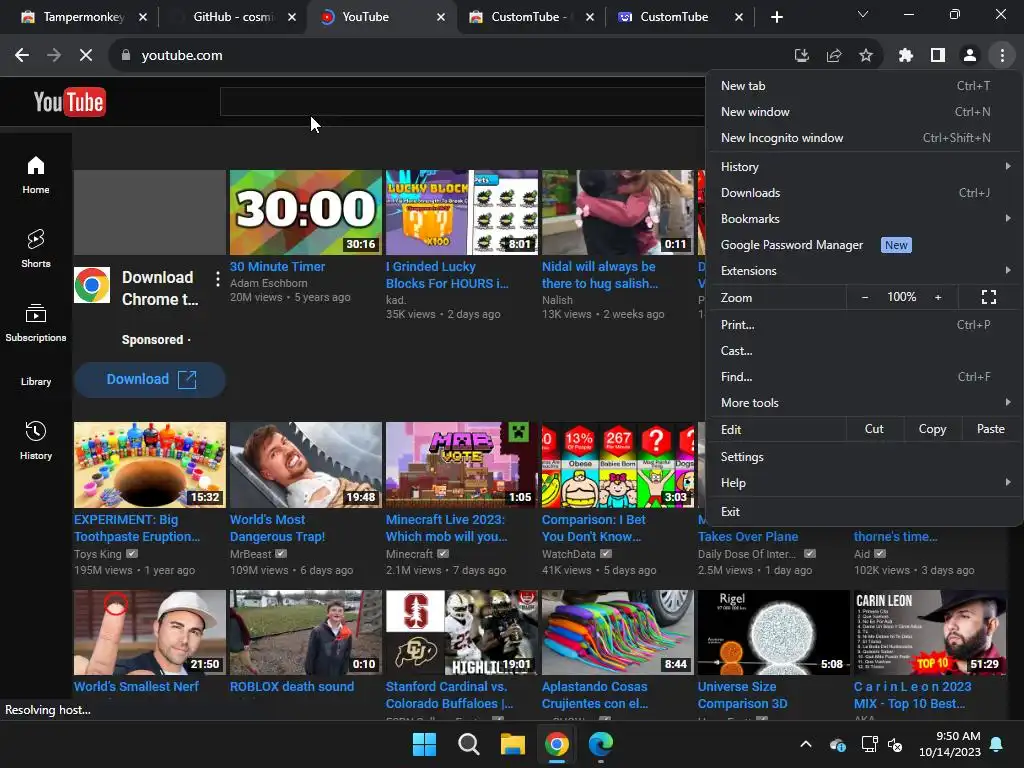Viewport: 1024px width, 768px height.
Task: Expand the History submenu
Action: (x=865, y=167)
